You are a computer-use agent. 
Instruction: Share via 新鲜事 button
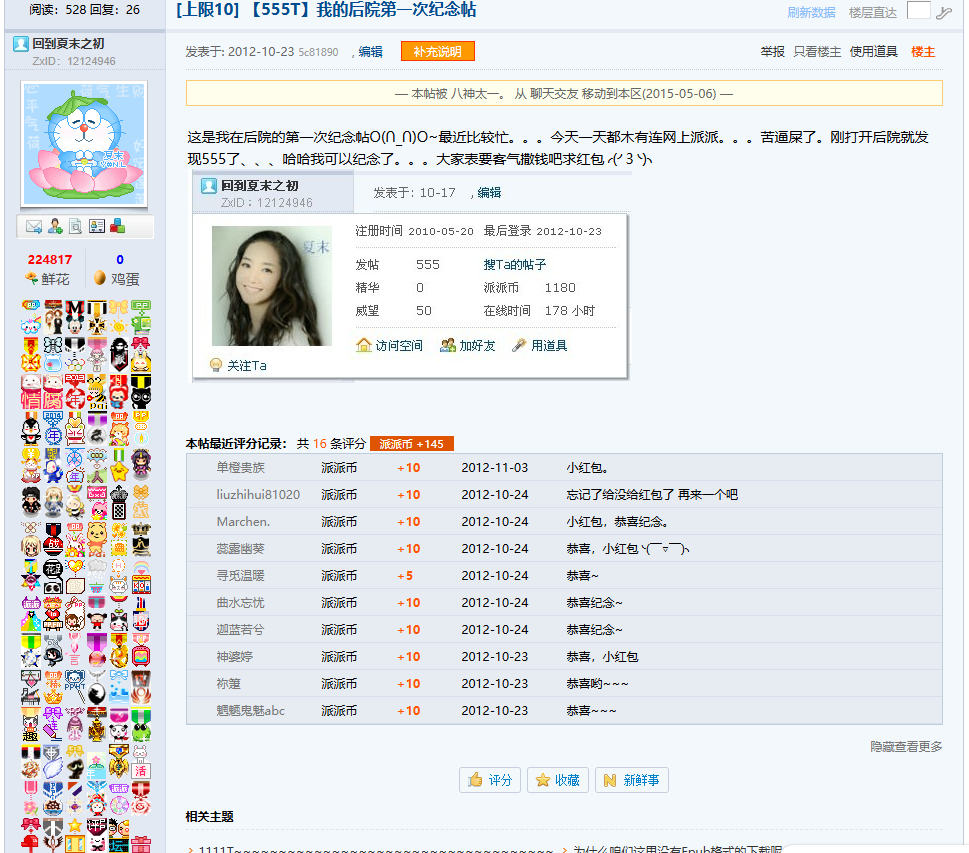click(x=632, y=780)
